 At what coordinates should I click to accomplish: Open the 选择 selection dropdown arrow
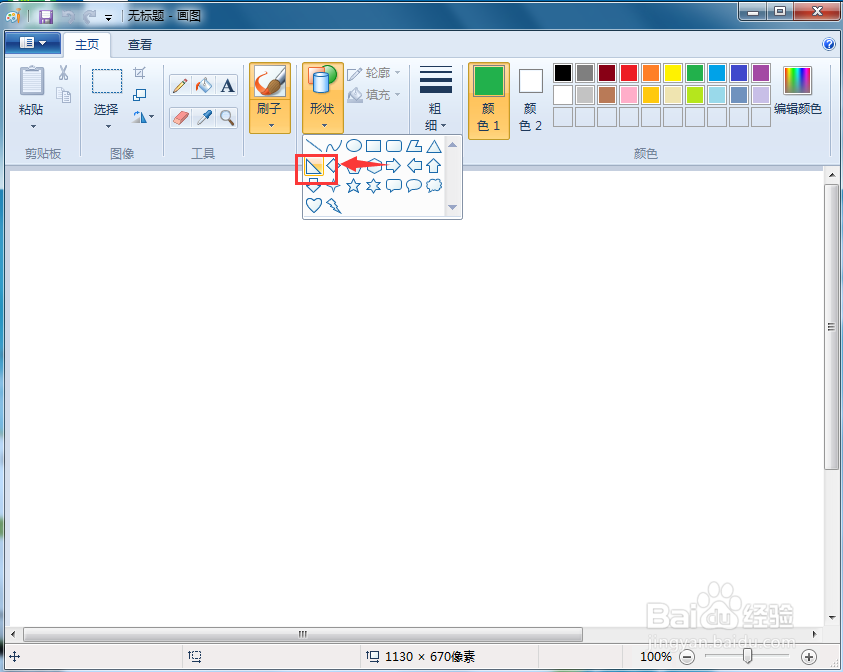pos(108,127)
